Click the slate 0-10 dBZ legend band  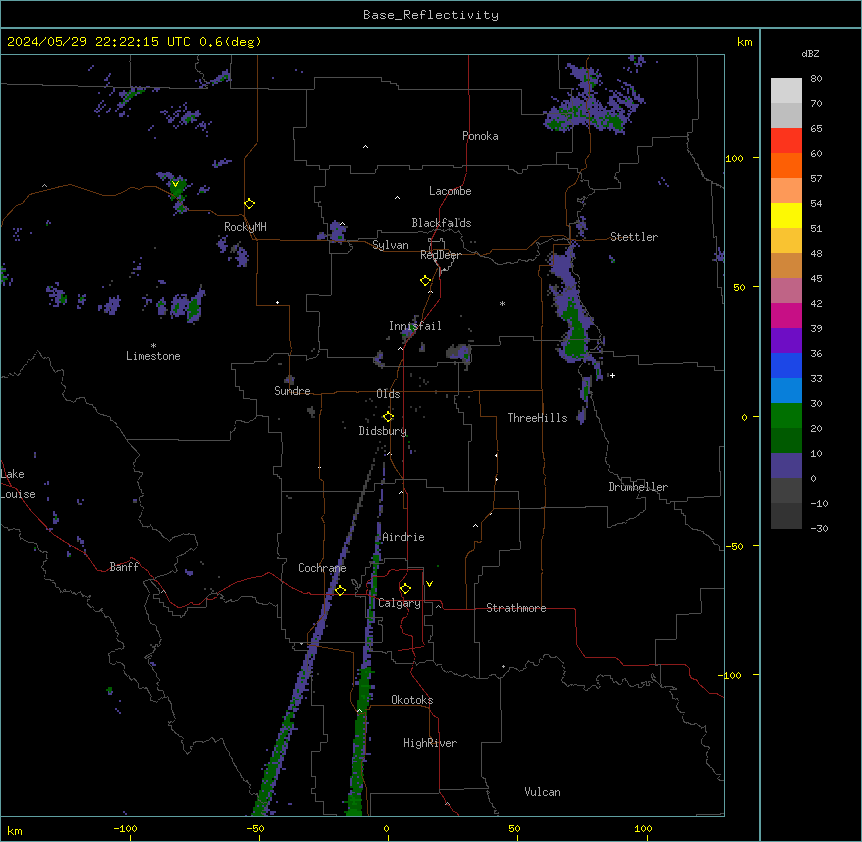click(x=786, y=466)
